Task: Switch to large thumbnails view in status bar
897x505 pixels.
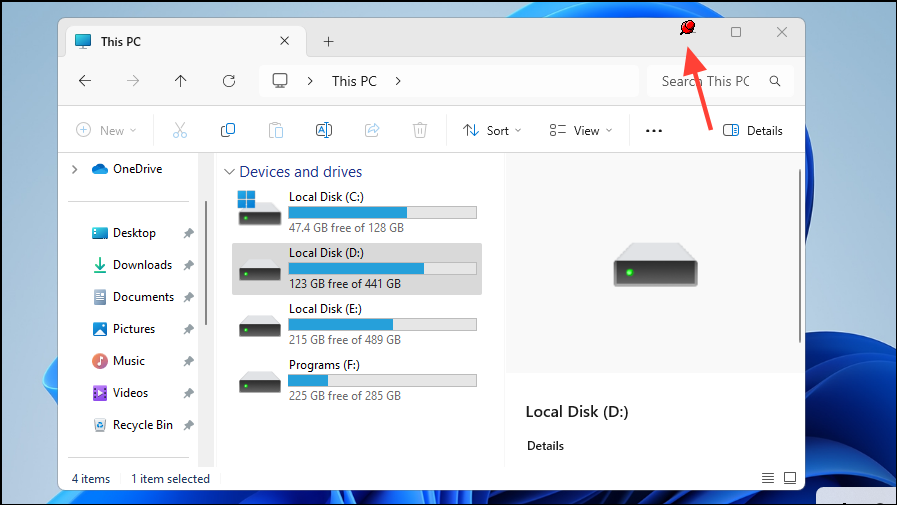Action: point(790,478)
